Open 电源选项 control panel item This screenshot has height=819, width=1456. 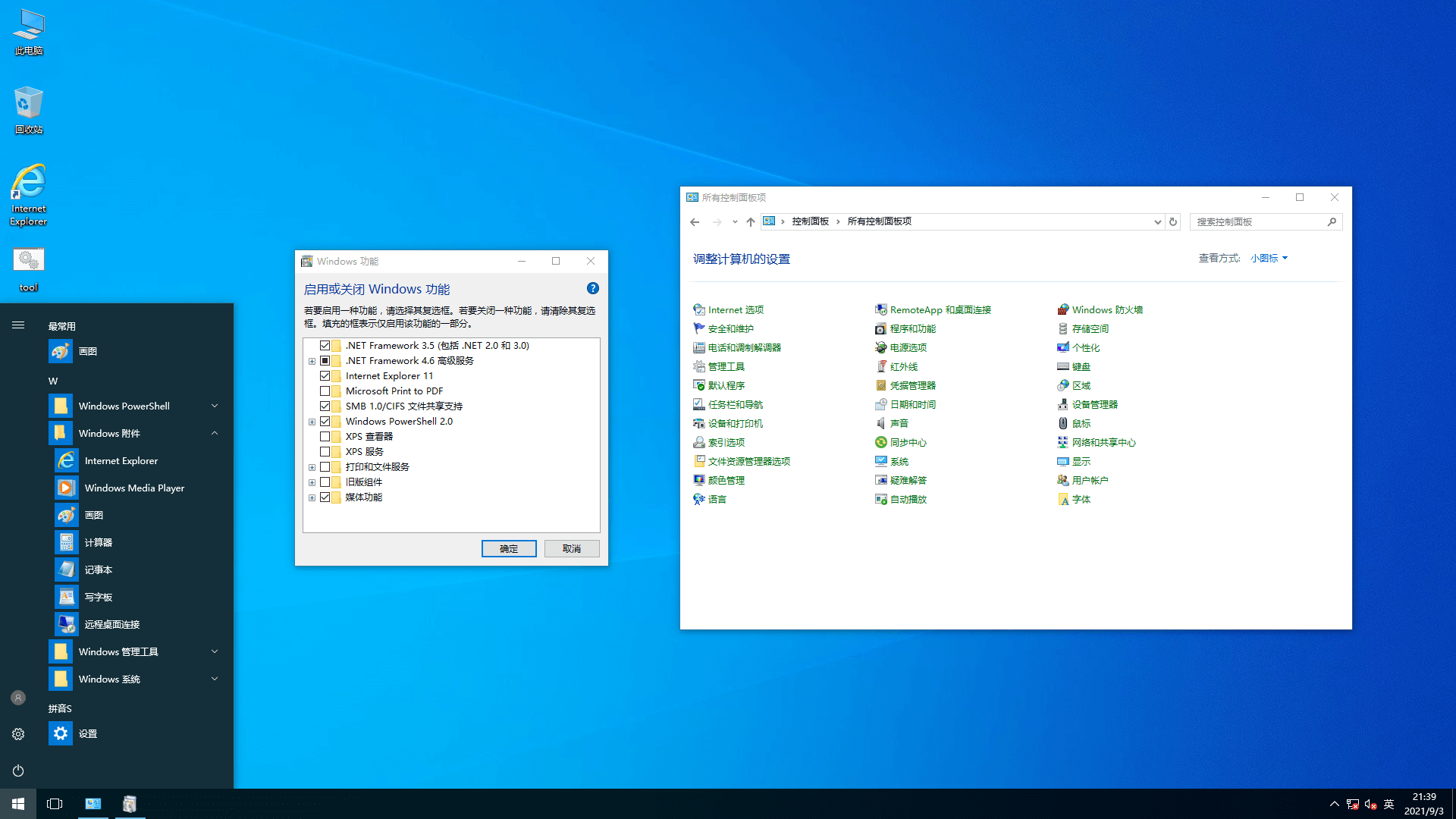point(908,347)
